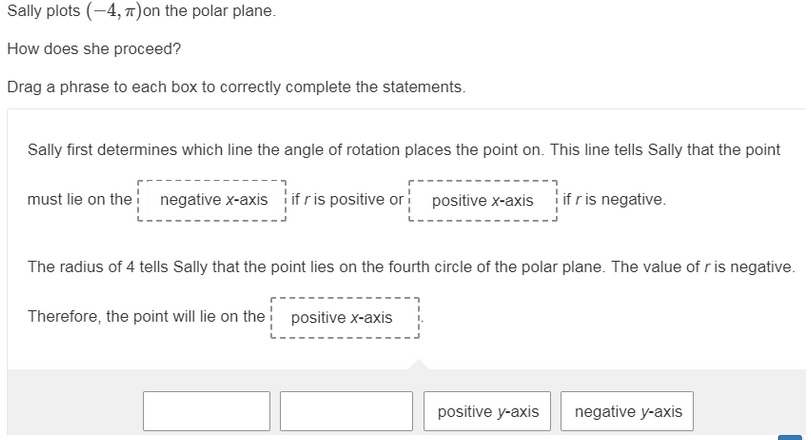
Task: Click the "if r is positive or" text
Action: [347, 199]
